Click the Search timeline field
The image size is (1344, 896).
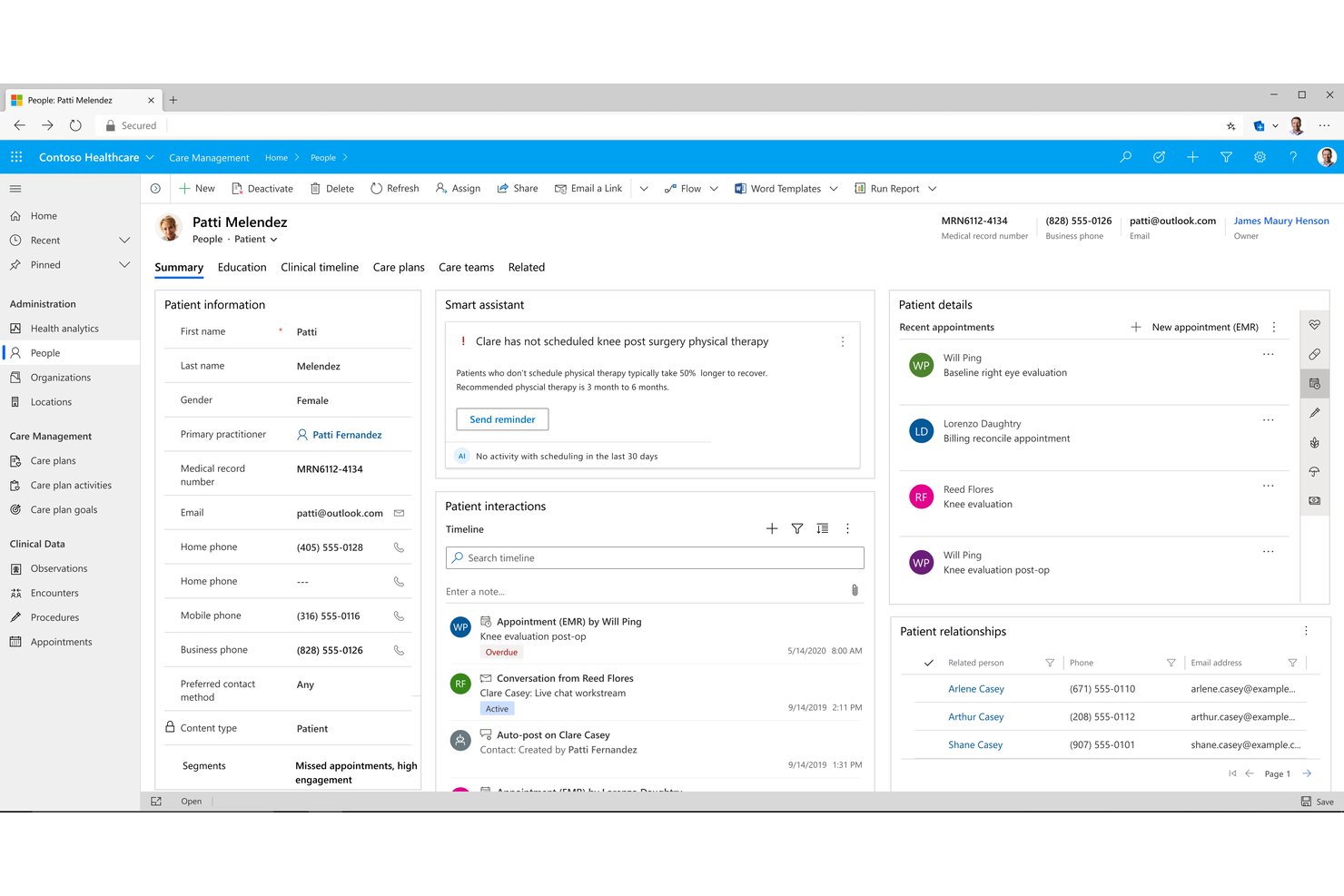[x=655, y=557]
